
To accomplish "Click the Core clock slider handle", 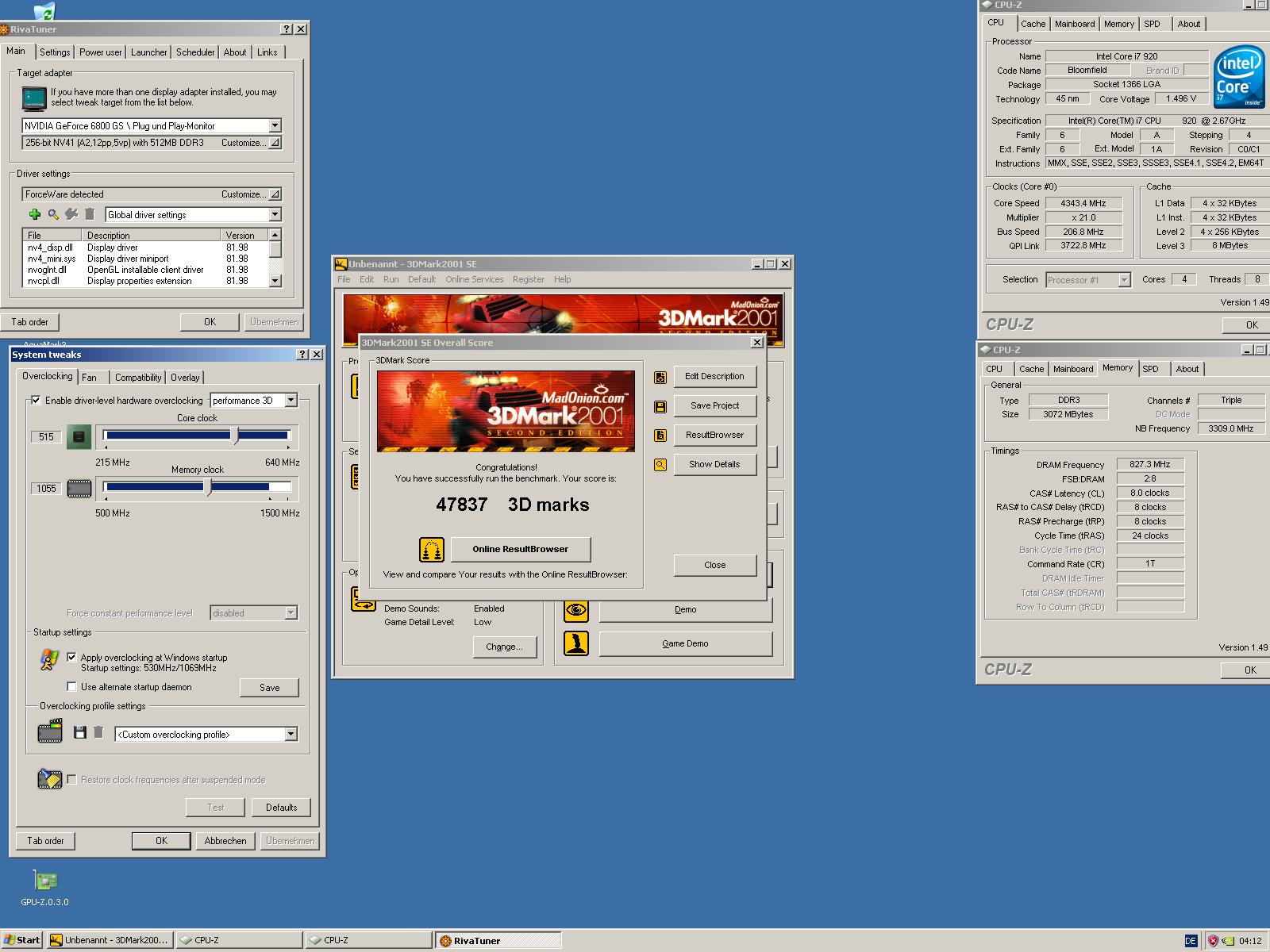I will click(235, 435).
